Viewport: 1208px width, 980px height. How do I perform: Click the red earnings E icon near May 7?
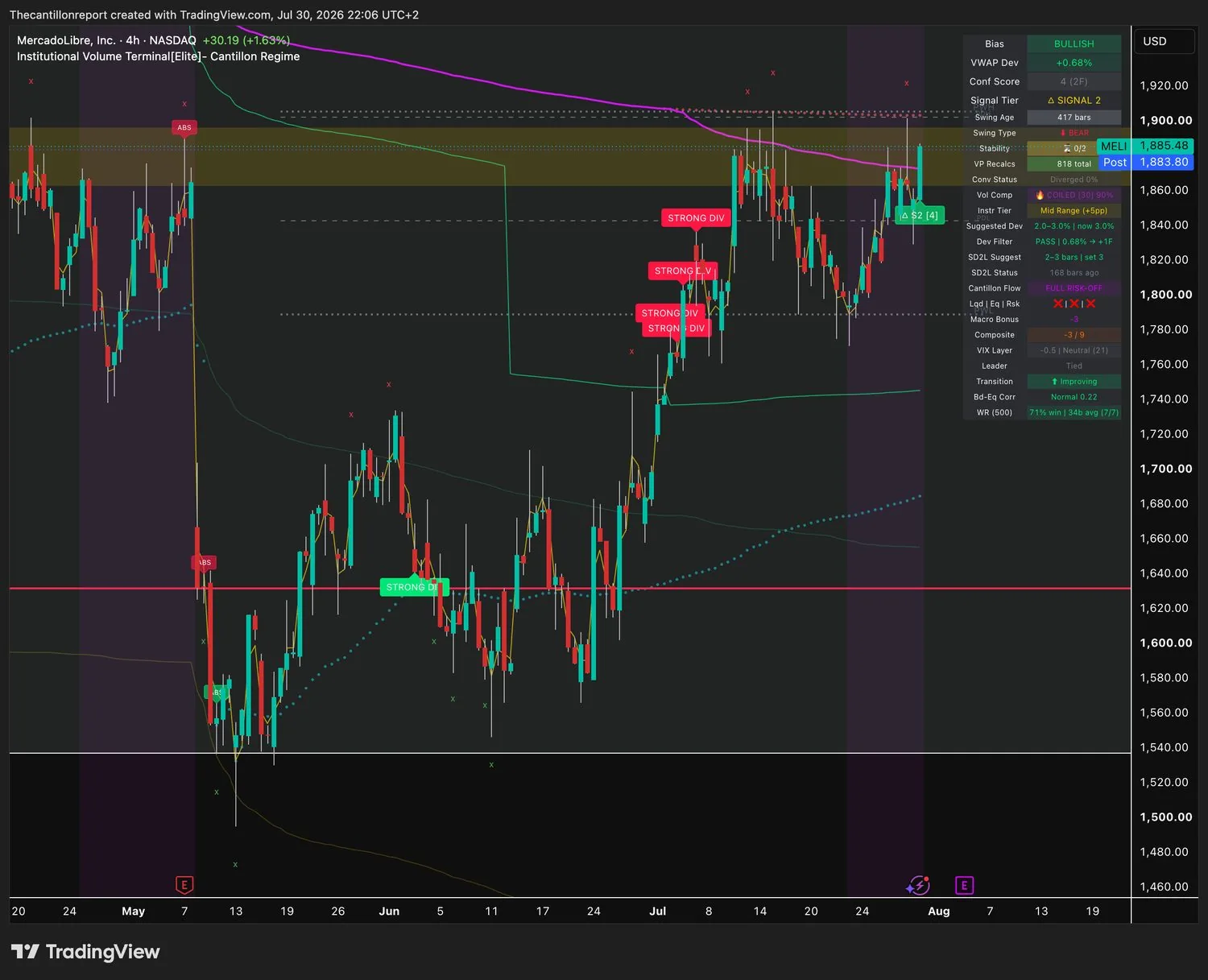point(184,885)
